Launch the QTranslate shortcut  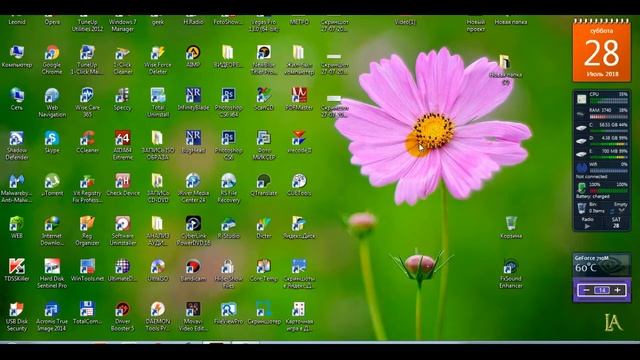(264, 185)
